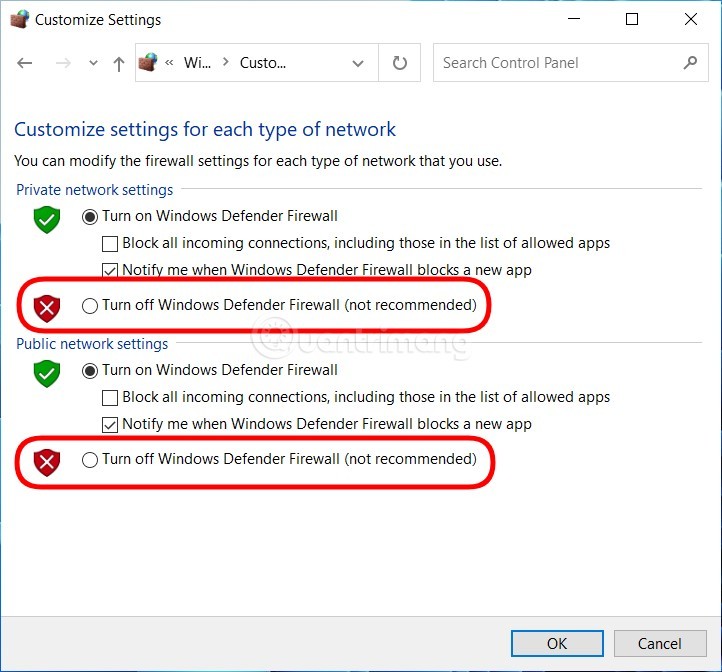
Task: Expand the address bar history dropdown
Action: pos(358,63)
